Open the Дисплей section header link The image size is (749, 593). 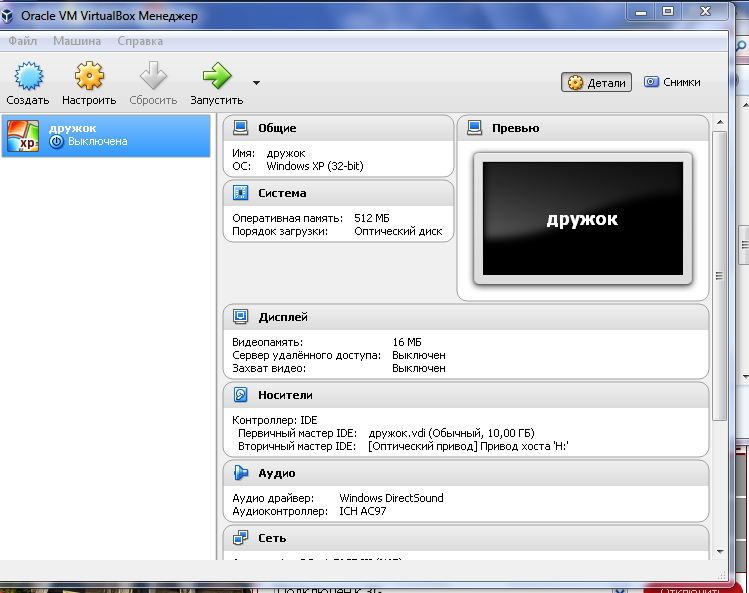(x=283, y=317)
